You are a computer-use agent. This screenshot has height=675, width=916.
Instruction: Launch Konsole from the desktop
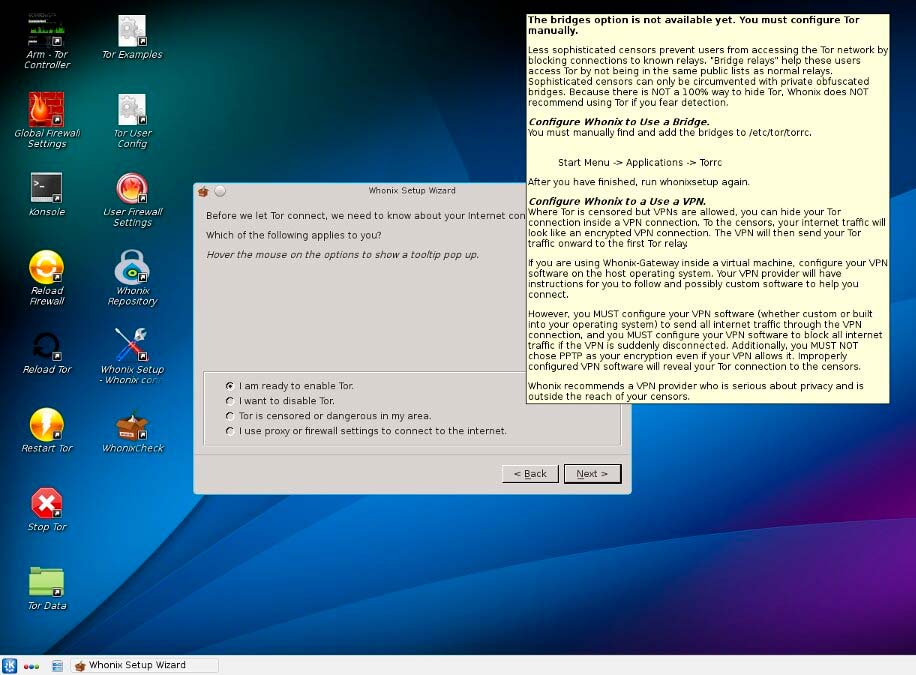click(47, 187)
